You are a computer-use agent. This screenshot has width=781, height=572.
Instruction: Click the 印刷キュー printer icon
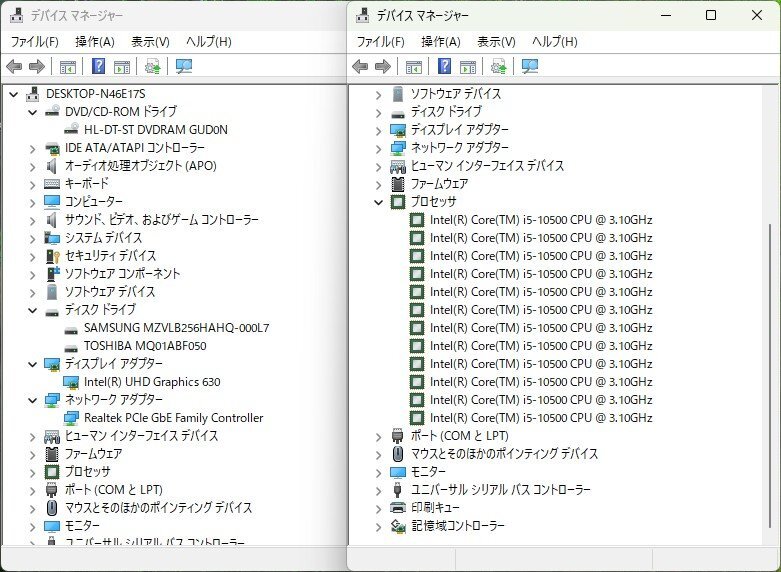398,508
